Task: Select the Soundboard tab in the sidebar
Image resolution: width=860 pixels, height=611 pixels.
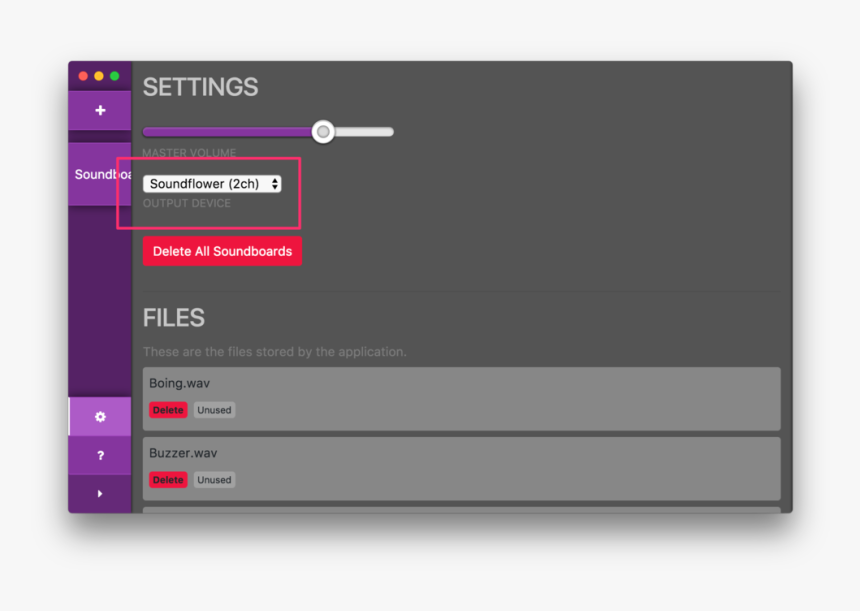Action: [100, 174]
